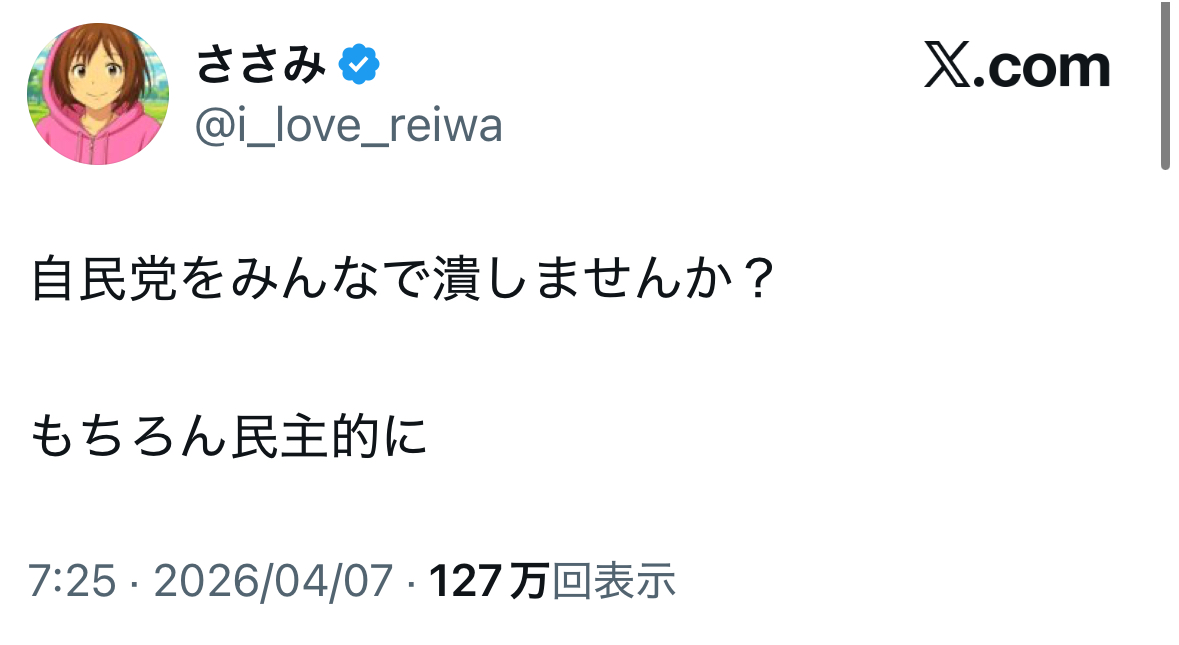Open the 127万 view count
This screenshot has height=645, width=1179.
coord(489,581)
